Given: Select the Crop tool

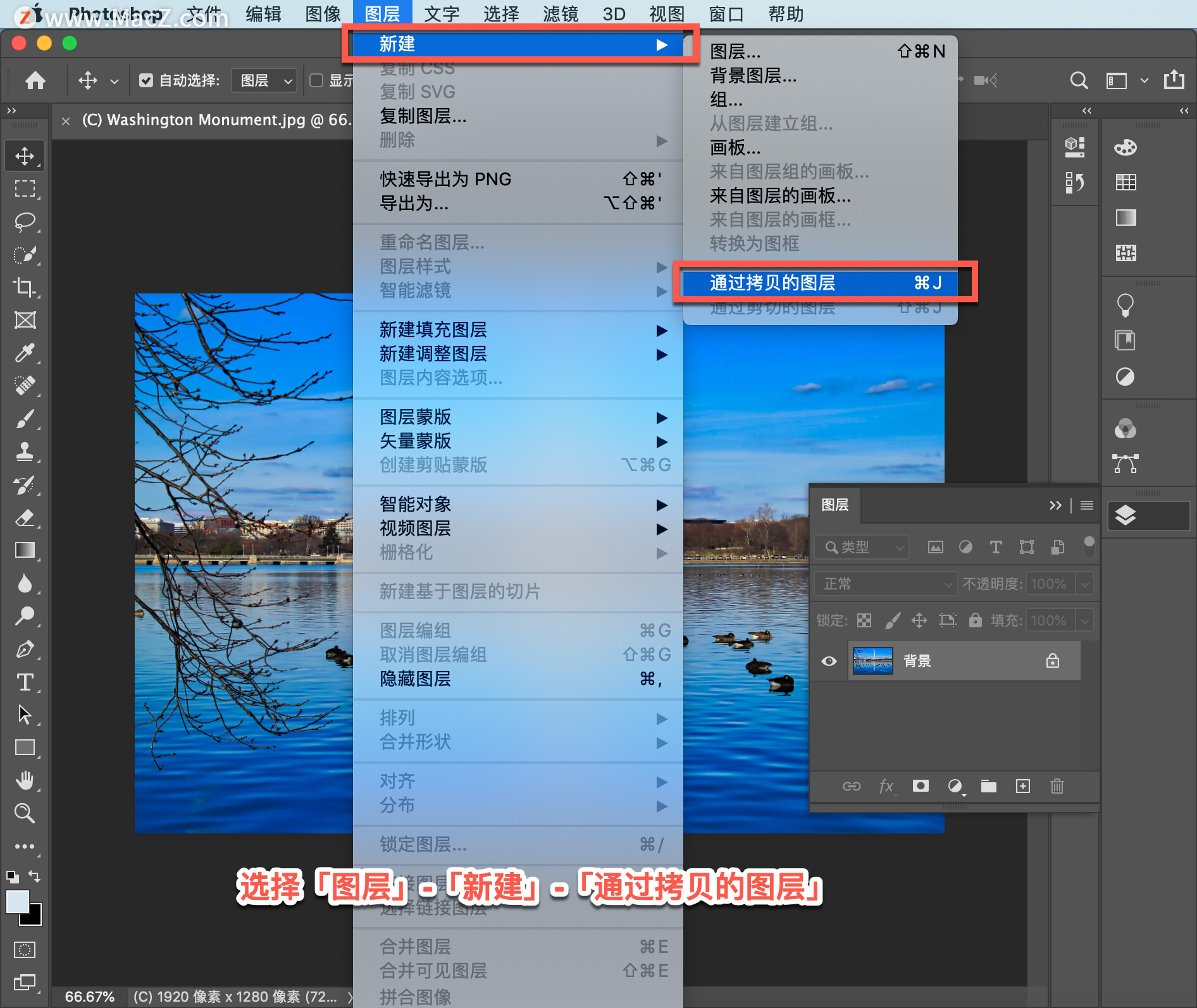Looking at the screenshot, I should (25, 288).
